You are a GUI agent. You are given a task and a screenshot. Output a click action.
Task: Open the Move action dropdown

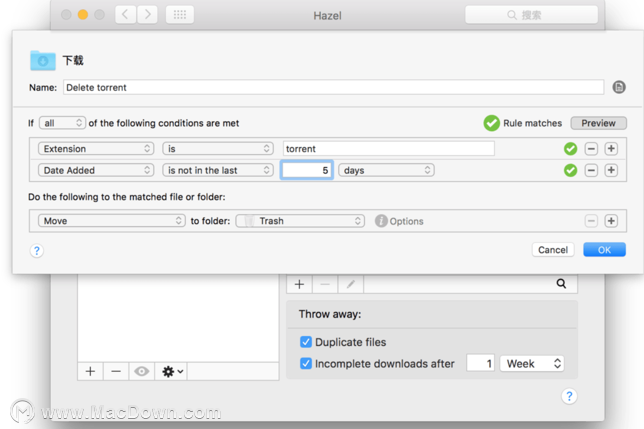pyautogui.click(x=111, y=221)
